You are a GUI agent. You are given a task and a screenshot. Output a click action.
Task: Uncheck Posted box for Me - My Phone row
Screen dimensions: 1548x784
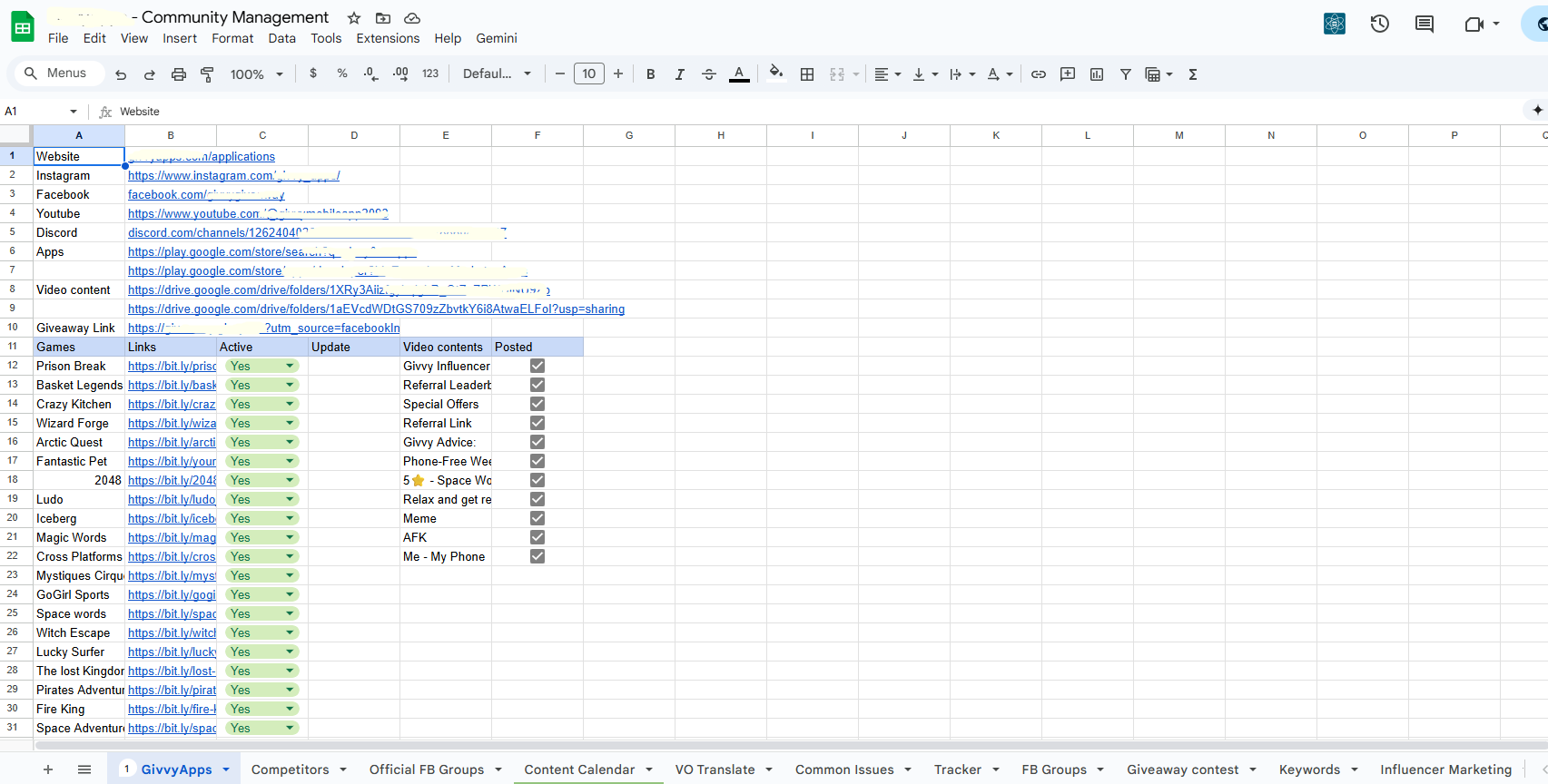pyautogui.click(x=537, y=556)
